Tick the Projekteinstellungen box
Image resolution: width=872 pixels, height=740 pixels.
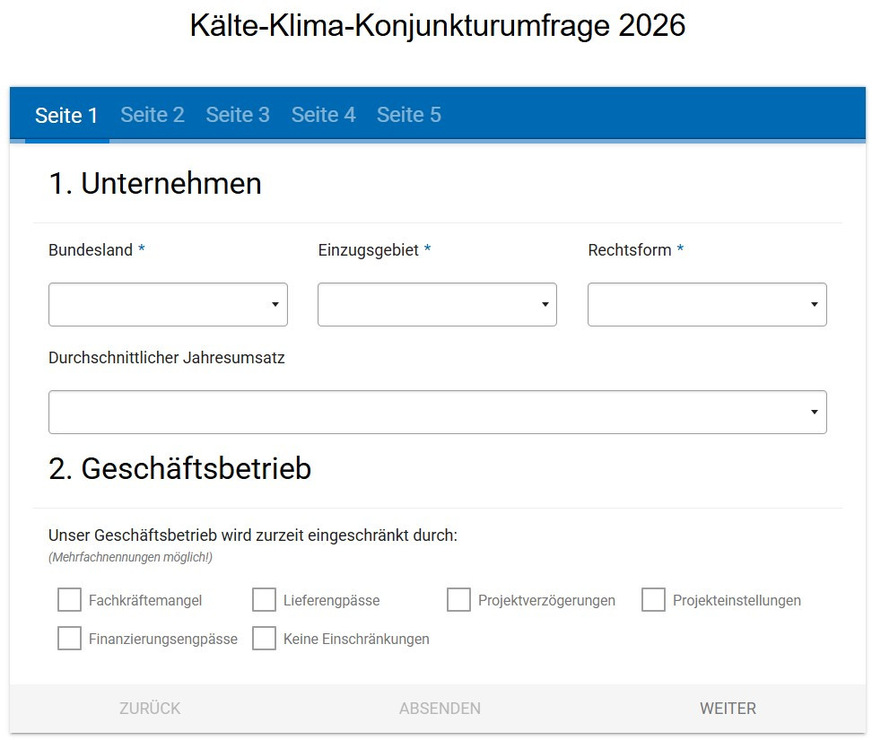tap(653, 599)
